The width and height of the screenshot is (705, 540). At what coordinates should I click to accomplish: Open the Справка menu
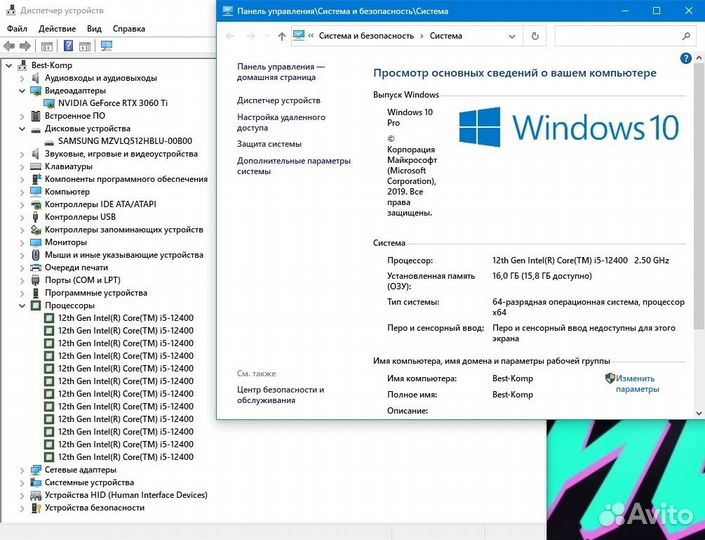pos(129,29)
